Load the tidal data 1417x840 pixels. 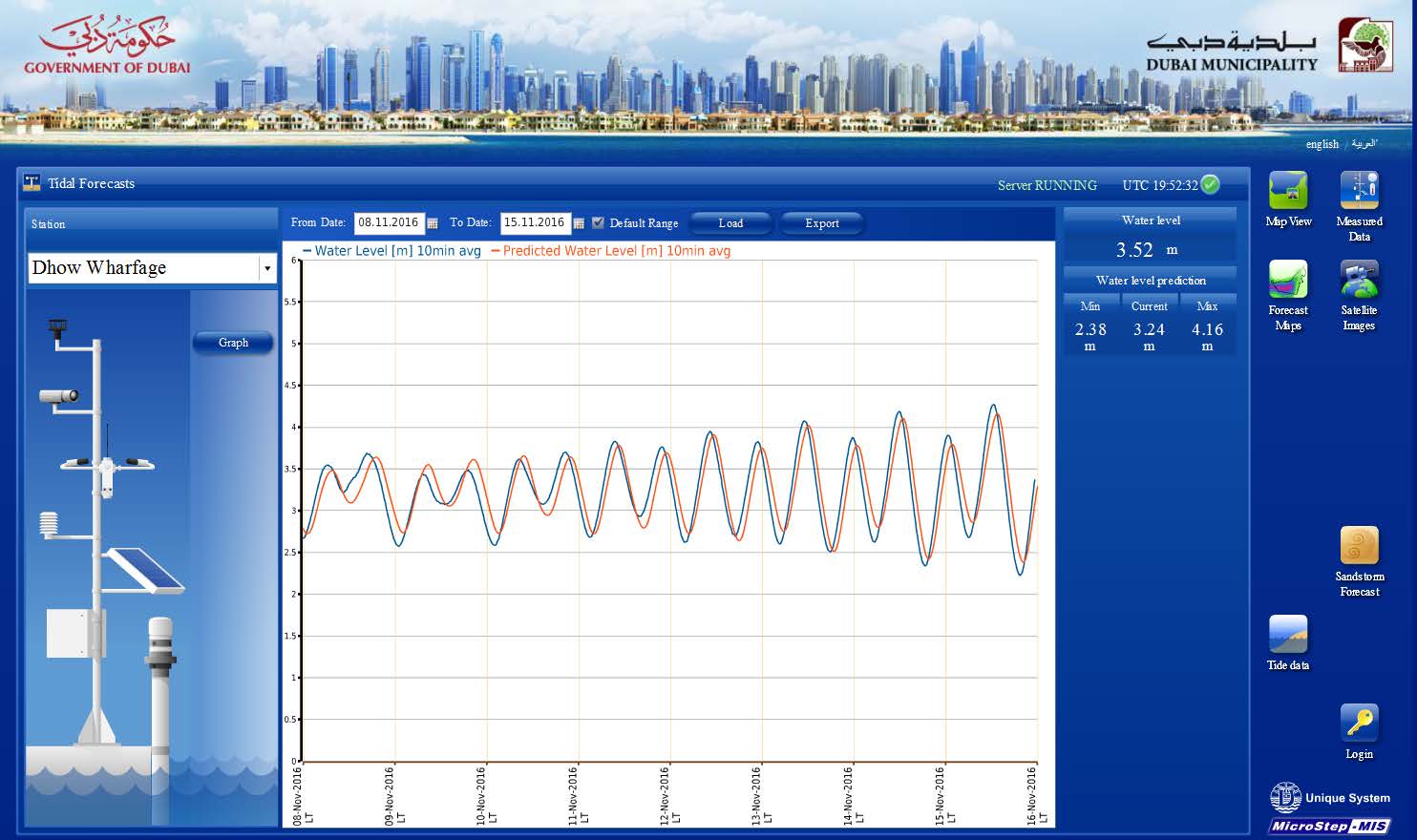pyautogui.click(x=730, y=222)
